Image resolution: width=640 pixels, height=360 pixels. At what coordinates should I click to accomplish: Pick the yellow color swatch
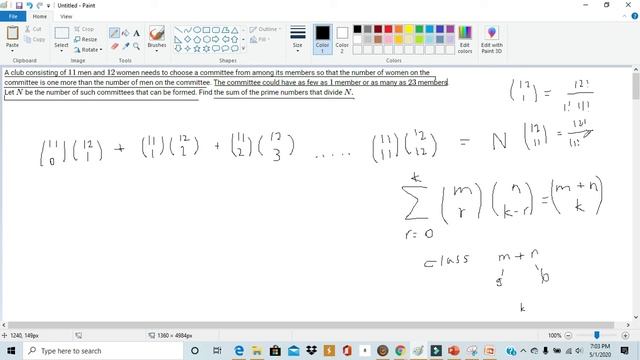(409, 29)
